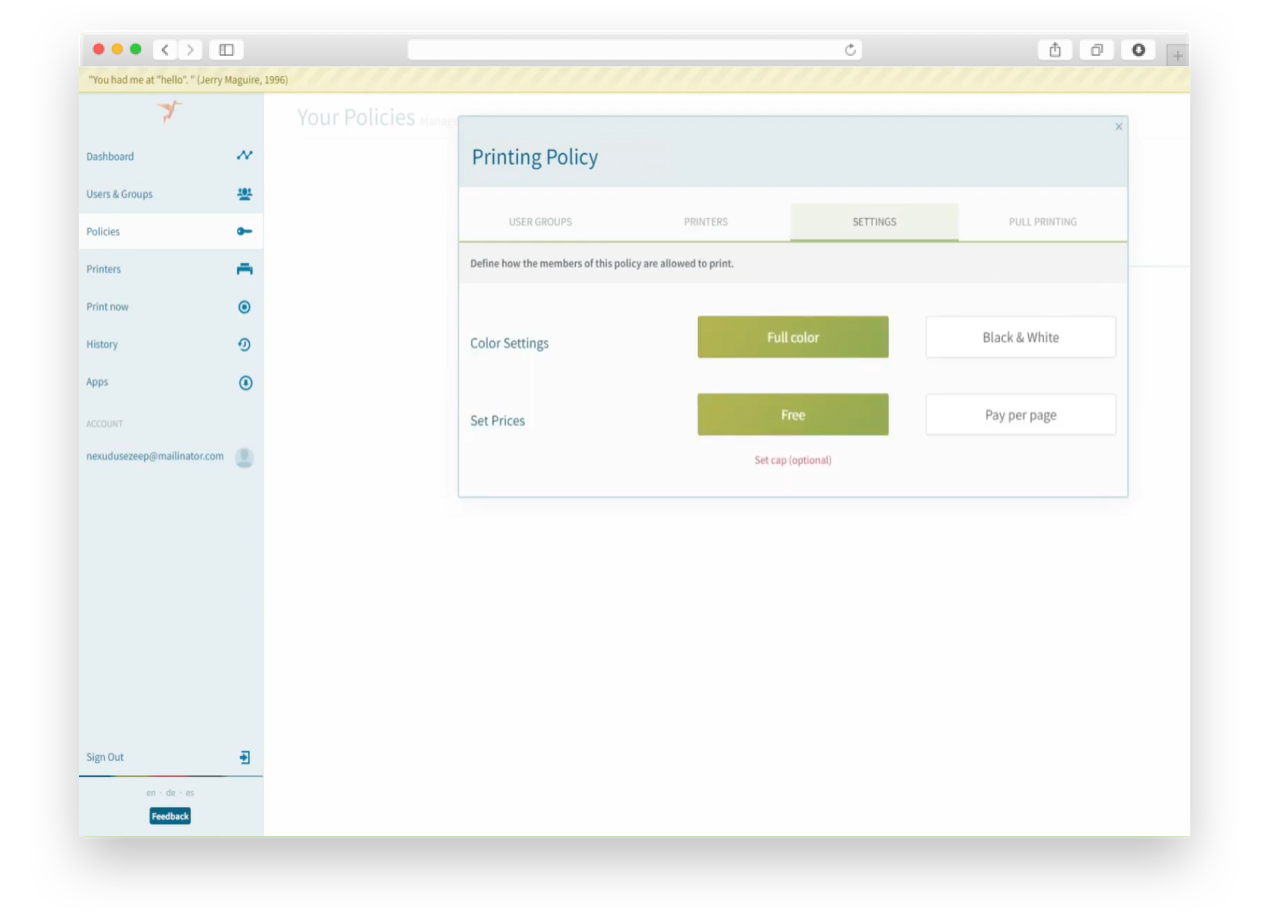Click the Apps download icon
Screen dimensions: 1280x916
coord(244,382)
